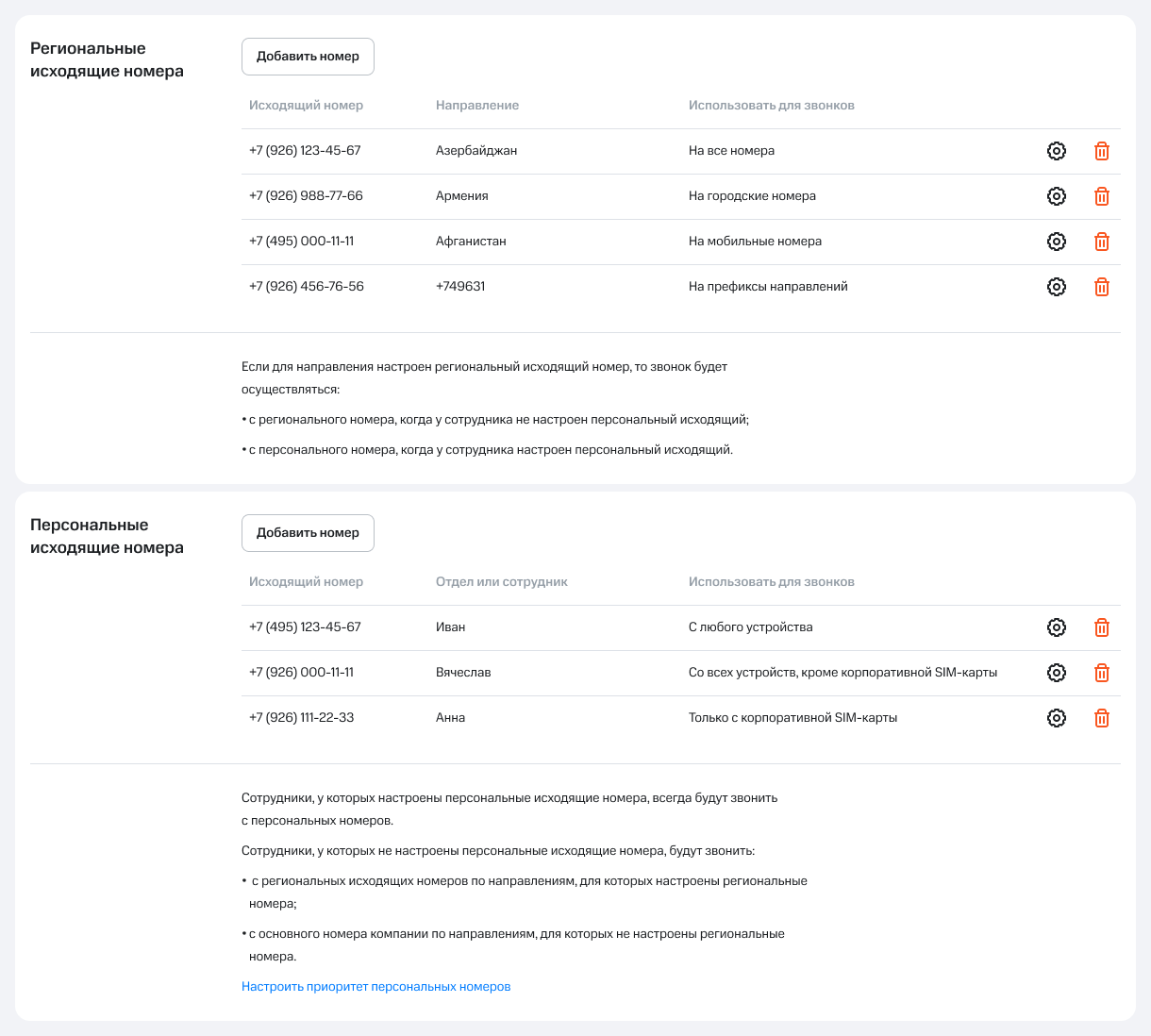Viewport: 1151px width, 1036px height.
Task: Delete the Афганистан regional number
Action: pos(1101,242)
